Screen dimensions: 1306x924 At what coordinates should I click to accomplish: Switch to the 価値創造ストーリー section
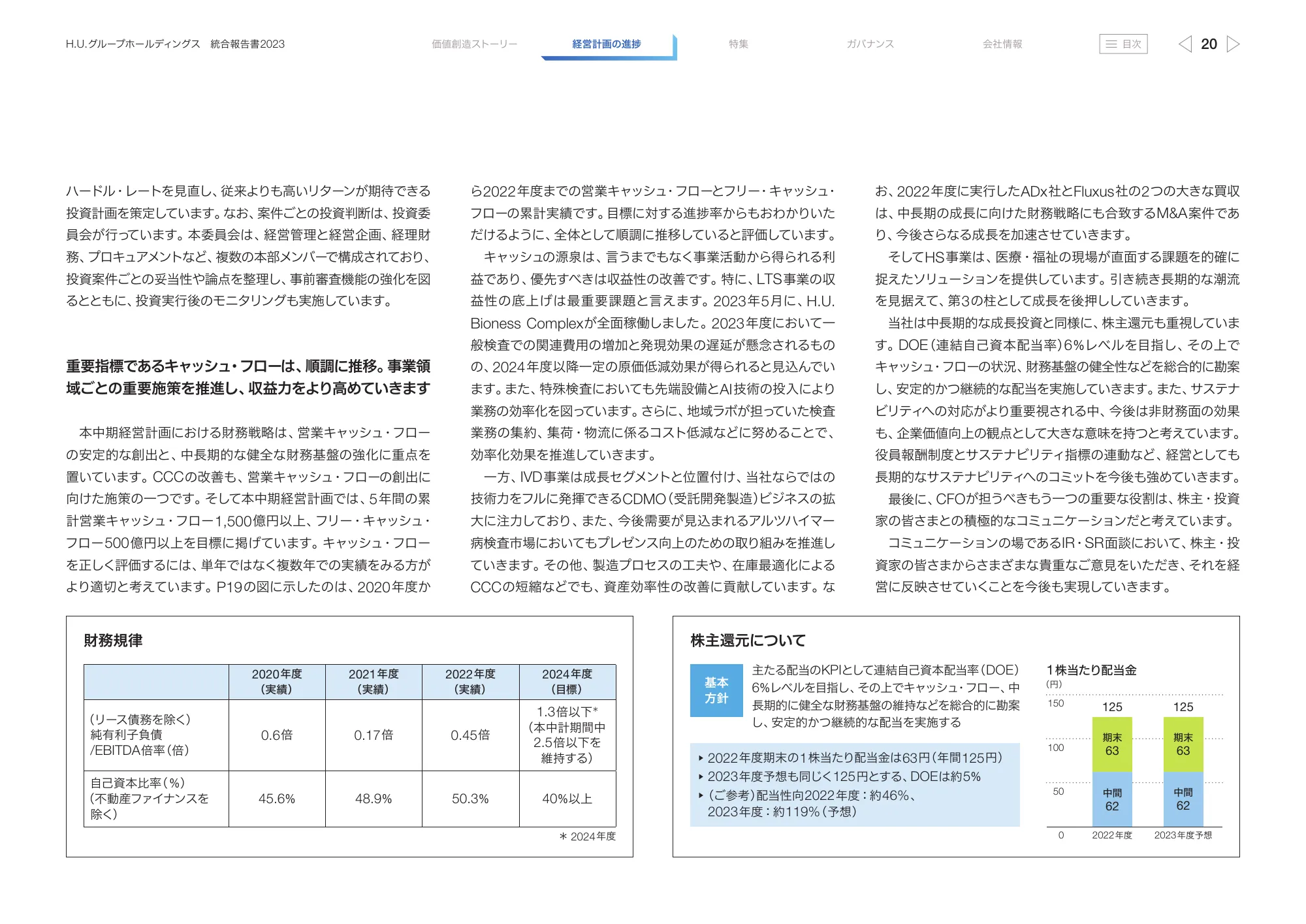tap(474, 44)
